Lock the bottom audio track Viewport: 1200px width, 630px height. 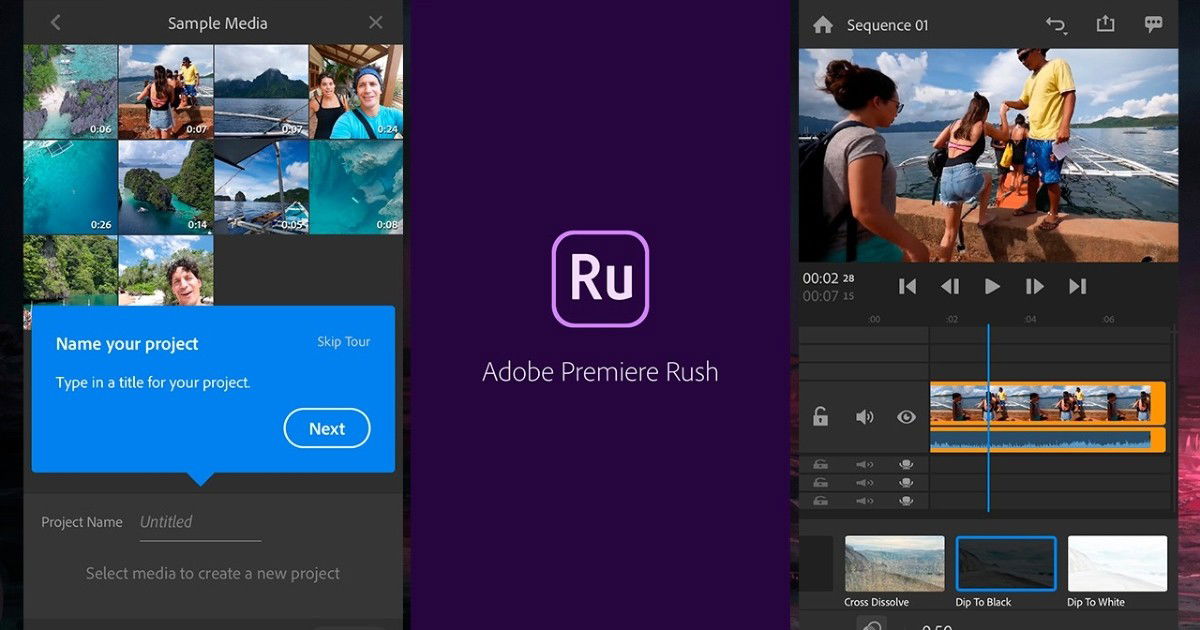pos(820,500)
